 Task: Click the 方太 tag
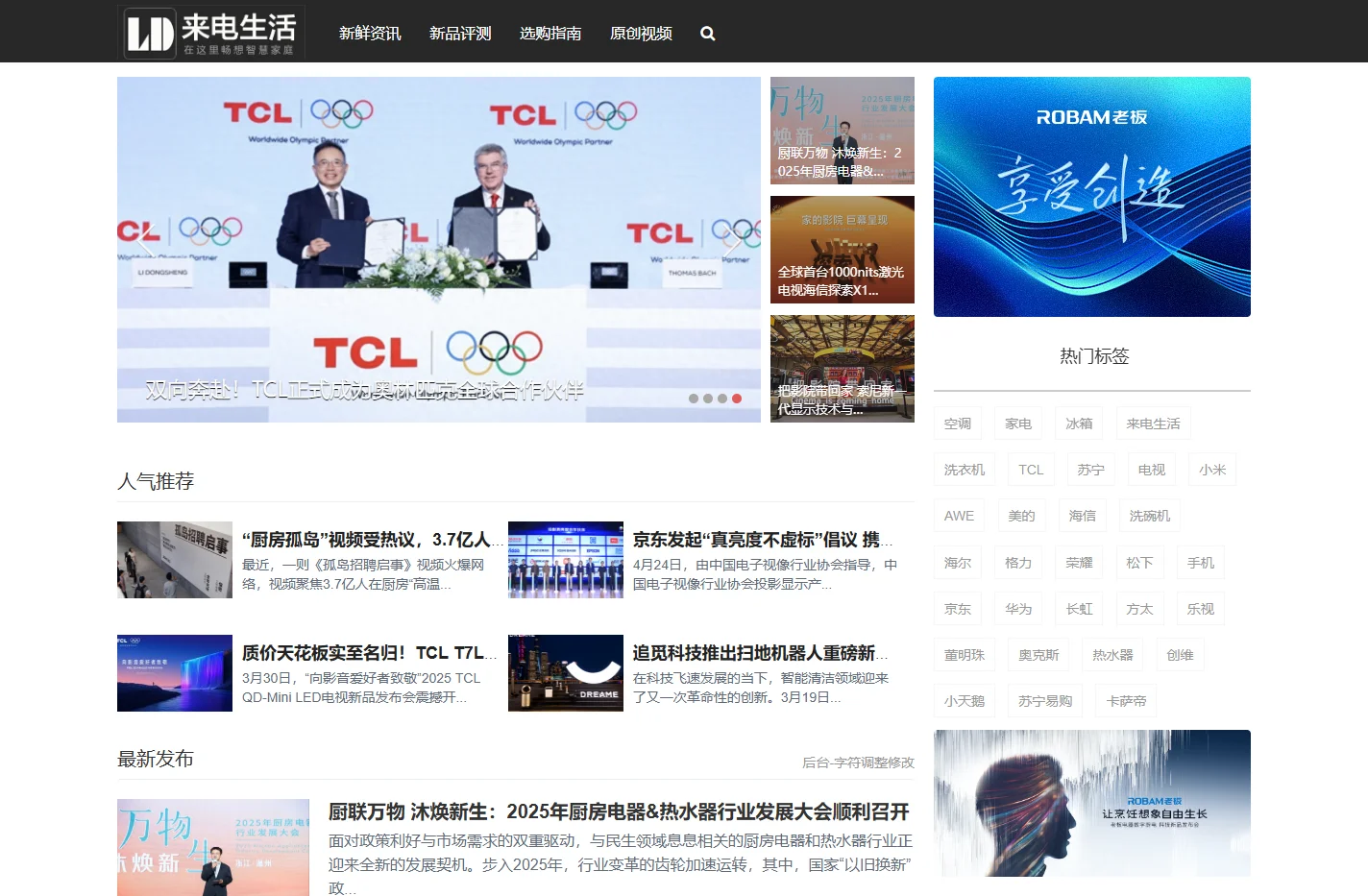pyautogui.click(x=1140, y=609)
